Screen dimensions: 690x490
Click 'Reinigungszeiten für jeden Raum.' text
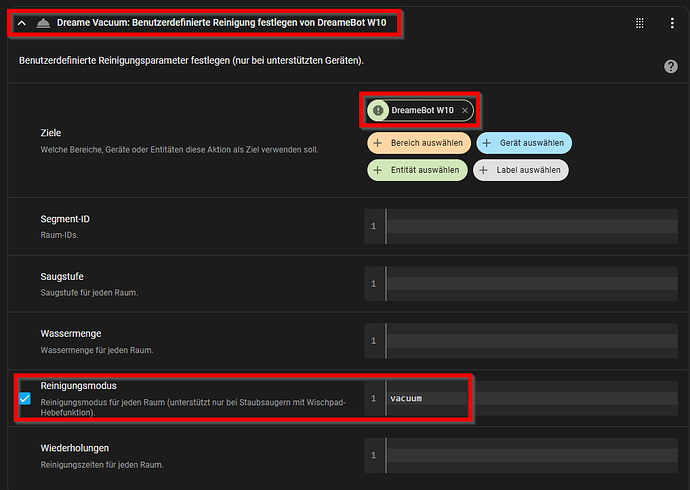tap(102, 464)
